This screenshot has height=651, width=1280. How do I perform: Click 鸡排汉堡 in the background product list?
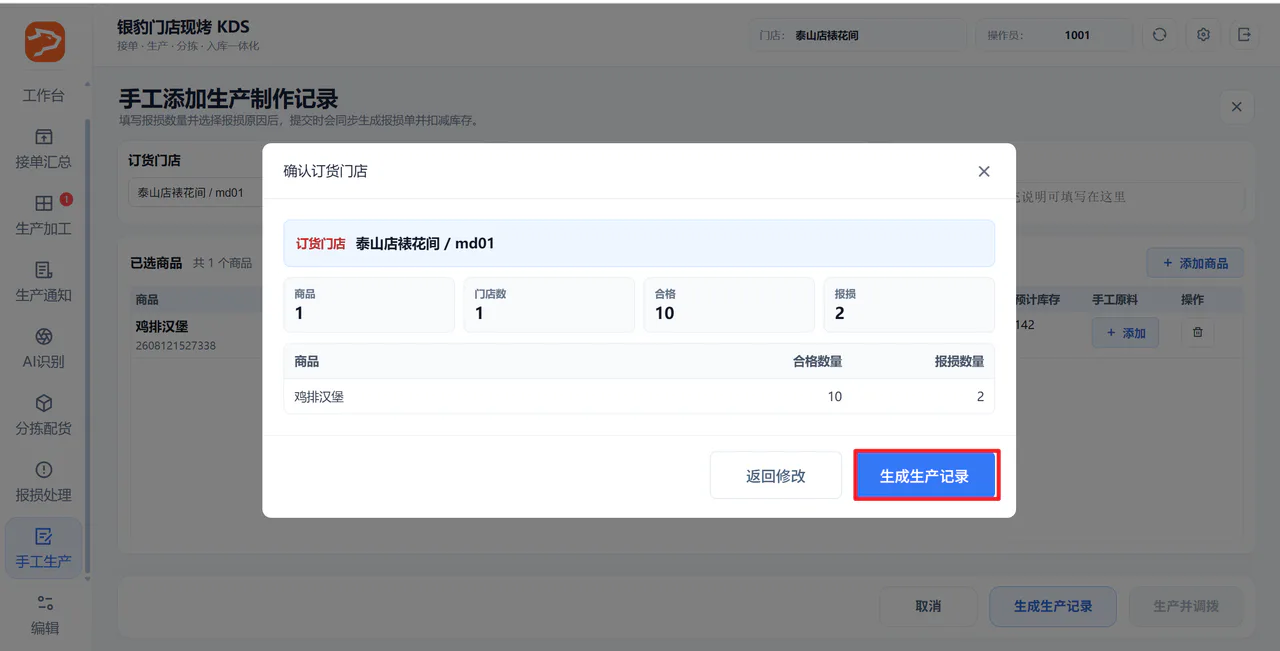[162, 326]
